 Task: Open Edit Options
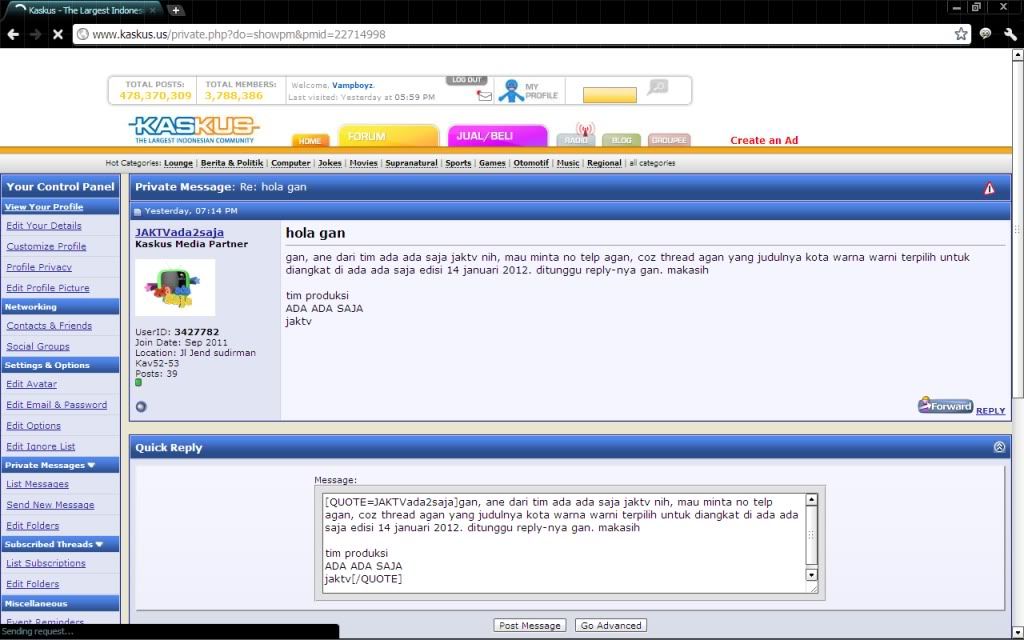33,426
